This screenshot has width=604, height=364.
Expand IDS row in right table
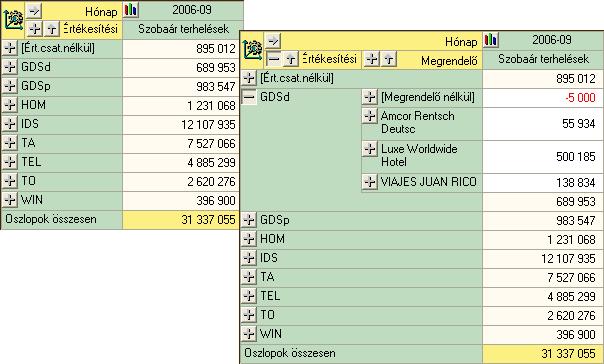249,258
